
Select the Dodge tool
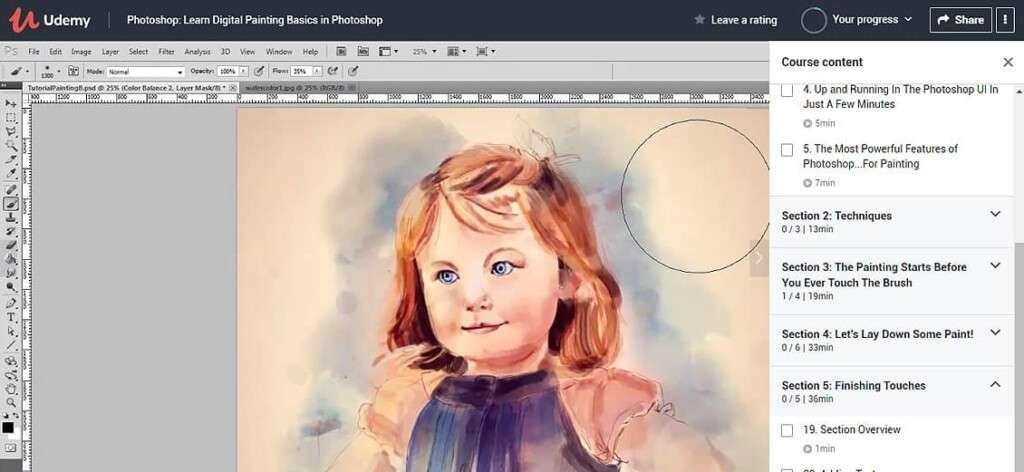tap(10, 287)
